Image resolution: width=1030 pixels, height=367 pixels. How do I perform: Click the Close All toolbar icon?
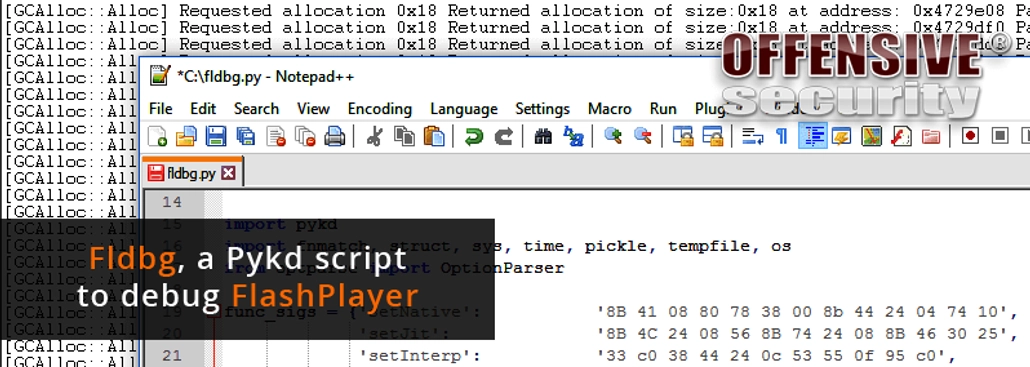coord(305,136)
